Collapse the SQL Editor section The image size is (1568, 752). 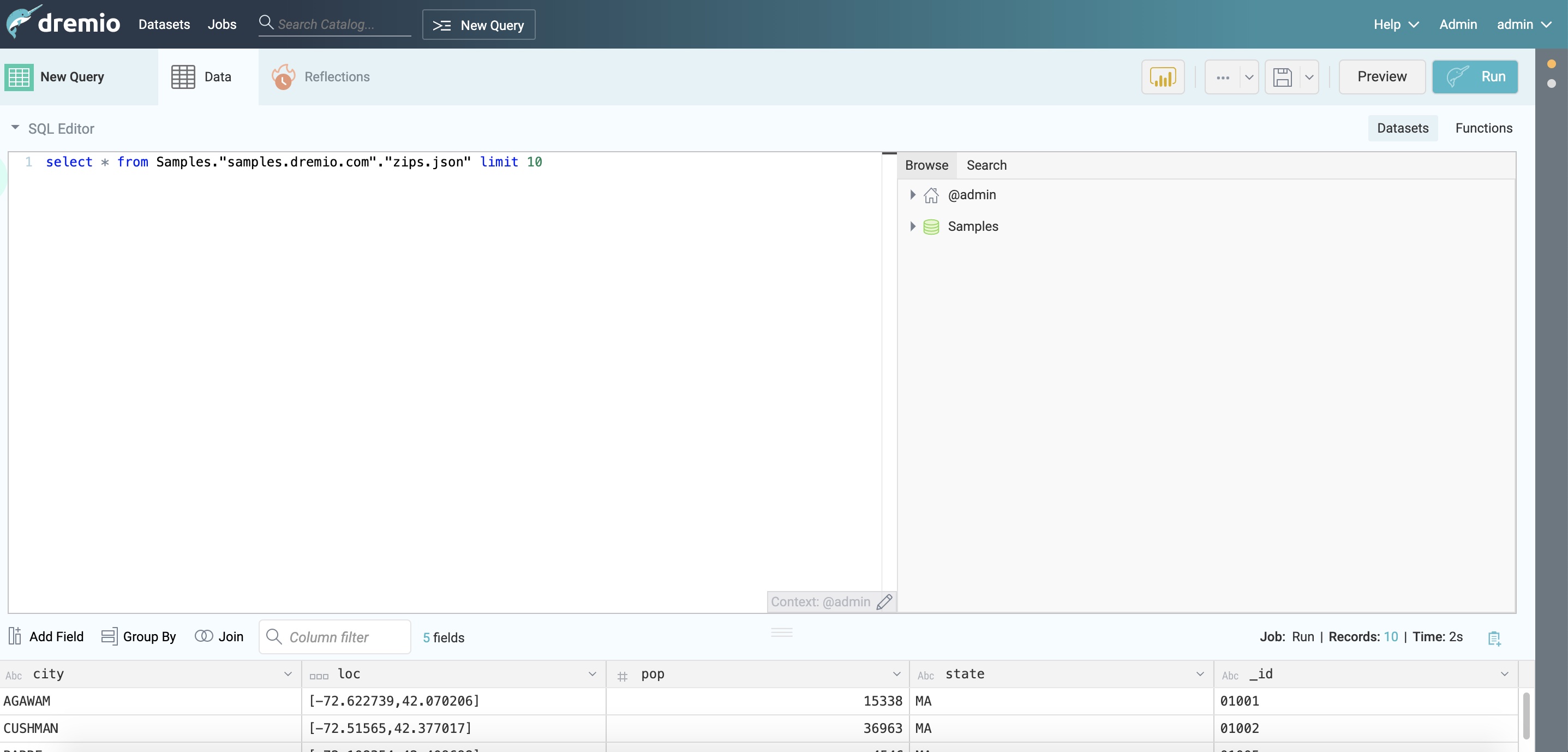(15, 128)
